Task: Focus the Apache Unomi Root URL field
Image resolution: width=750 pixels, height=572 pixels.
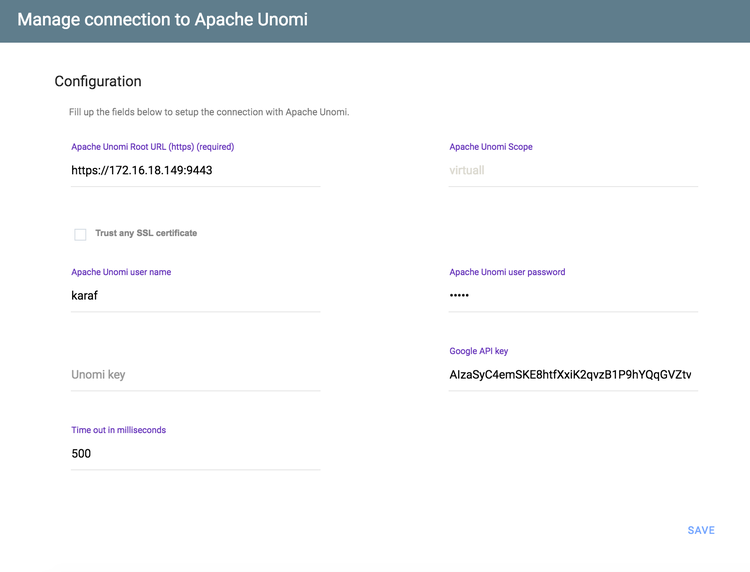Action: [x=196, y=171]
